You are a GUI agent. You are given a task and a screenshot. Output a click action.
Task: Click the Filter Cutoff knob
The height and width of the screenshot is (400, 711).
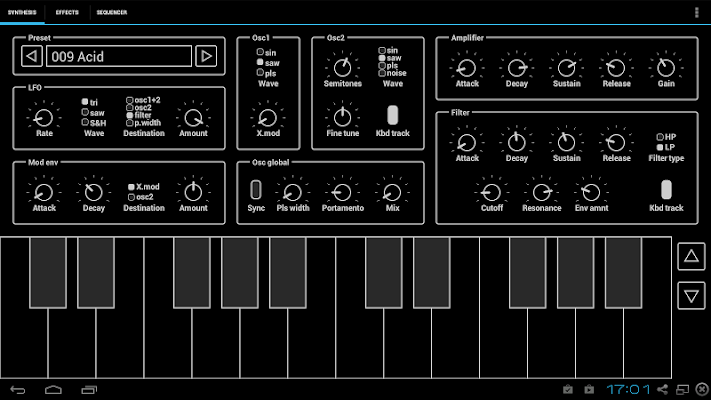pyautogui.click(x=492, y=192)
